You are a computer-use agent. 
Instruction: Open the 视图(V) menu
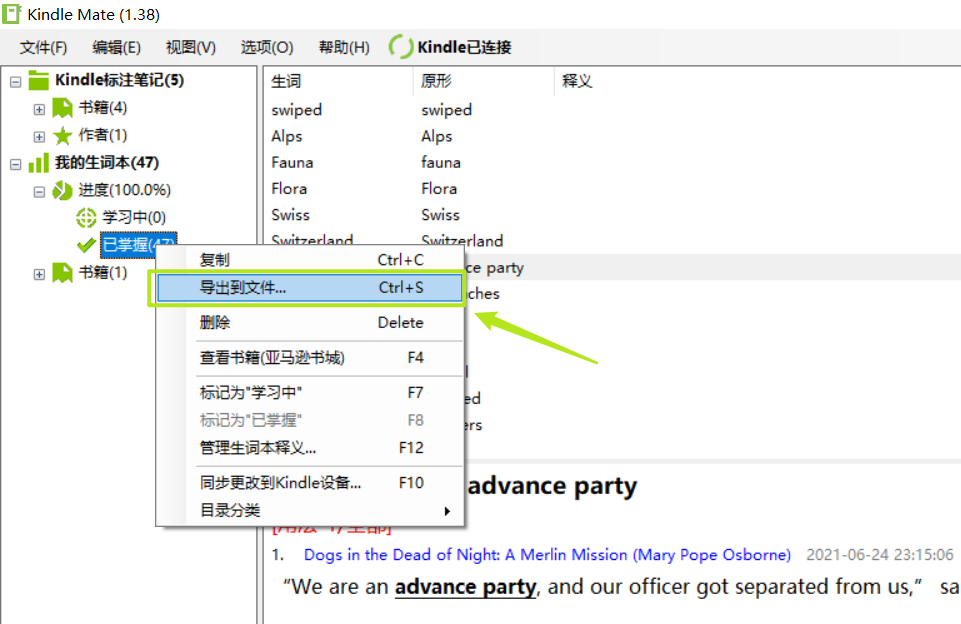[x=191, y=47]
